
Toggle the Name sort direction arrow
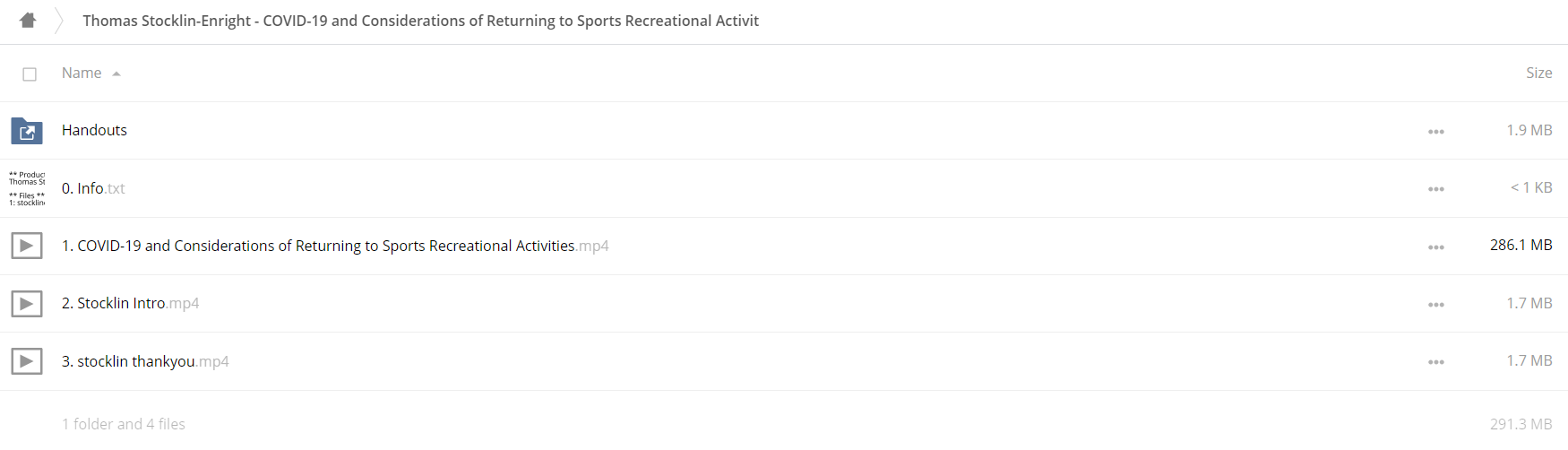[116, 74]
